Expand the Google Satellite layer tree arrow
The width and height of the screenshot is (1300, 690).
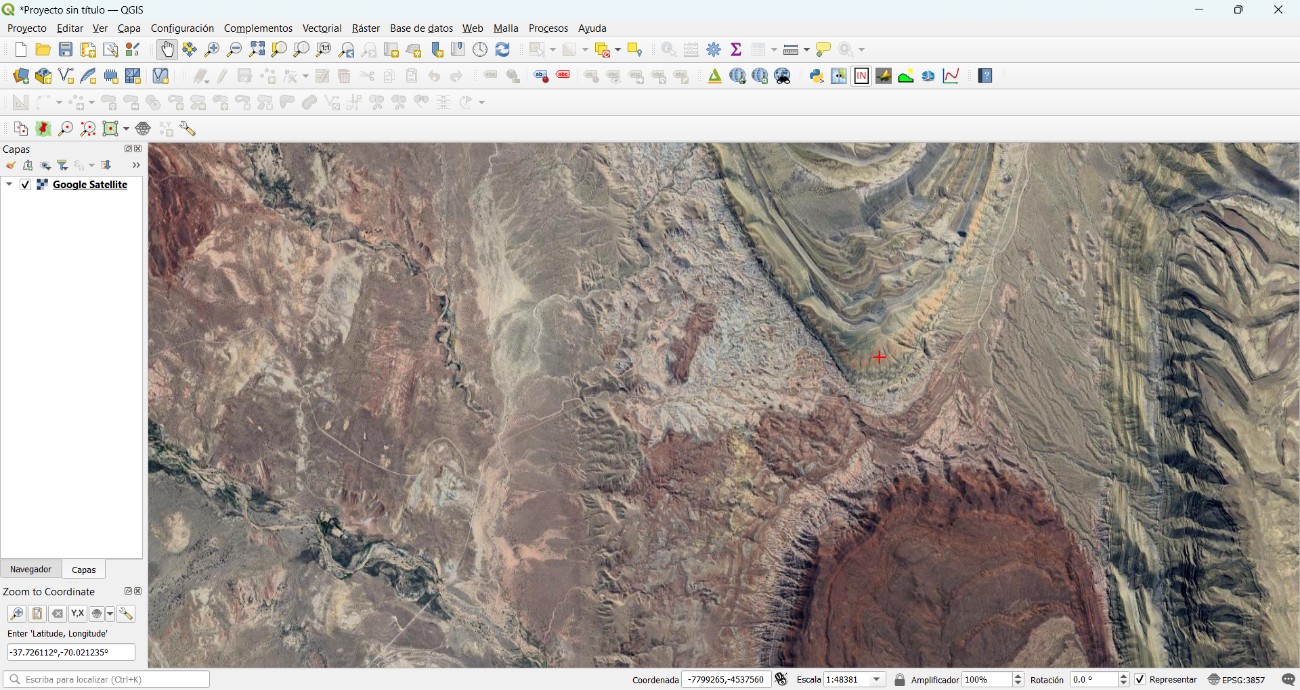click(x=9, y=185)
